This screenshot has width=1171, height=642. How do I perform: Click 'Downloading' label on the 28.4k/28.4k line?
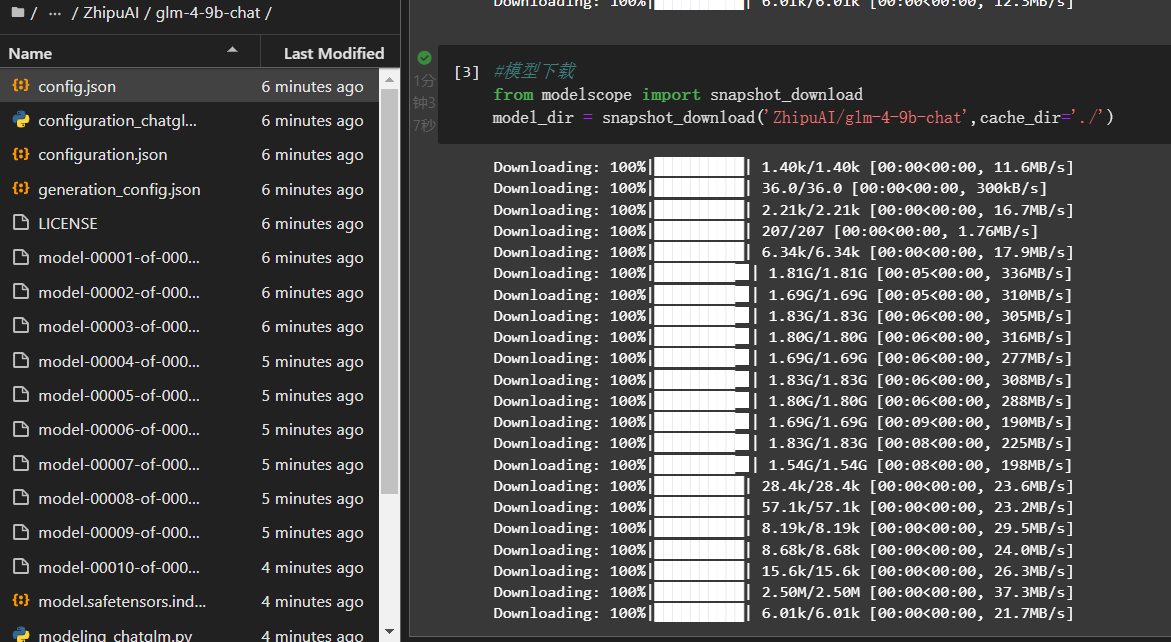click(x=546, y=486)
